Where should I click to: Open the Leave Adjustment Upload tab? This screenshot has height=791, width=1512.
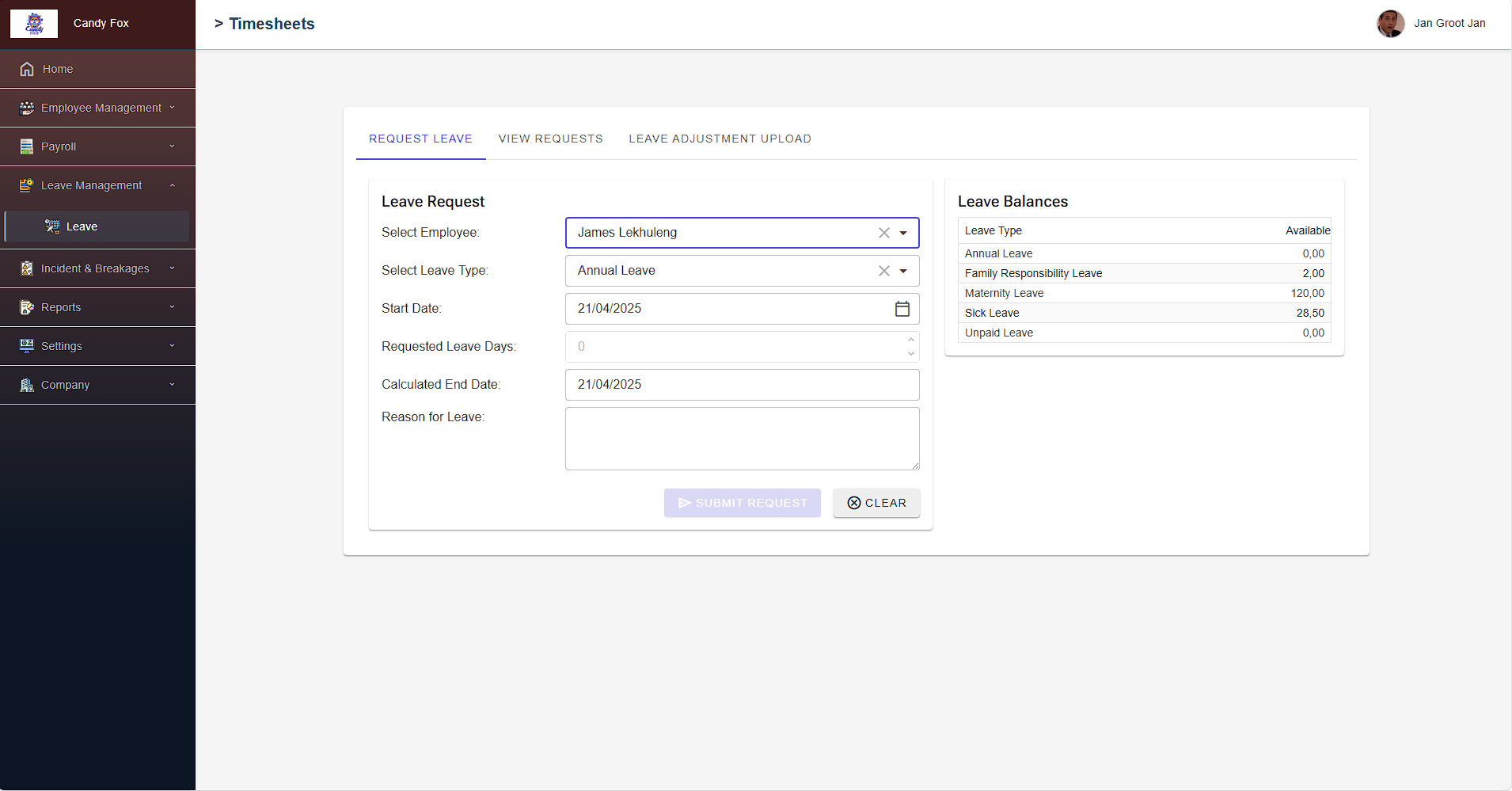click(x=719, y=139)
